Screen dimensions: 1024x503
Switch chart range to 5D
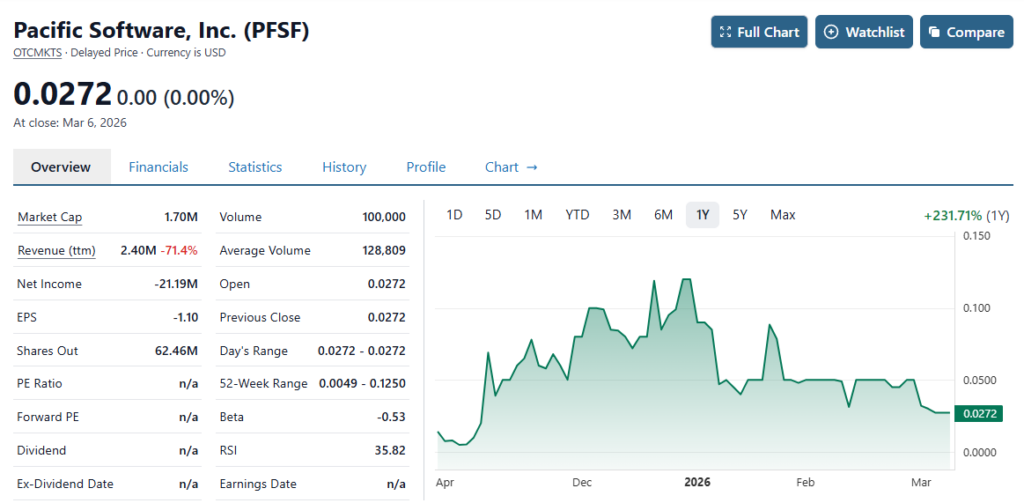click(x=493, y=215)
